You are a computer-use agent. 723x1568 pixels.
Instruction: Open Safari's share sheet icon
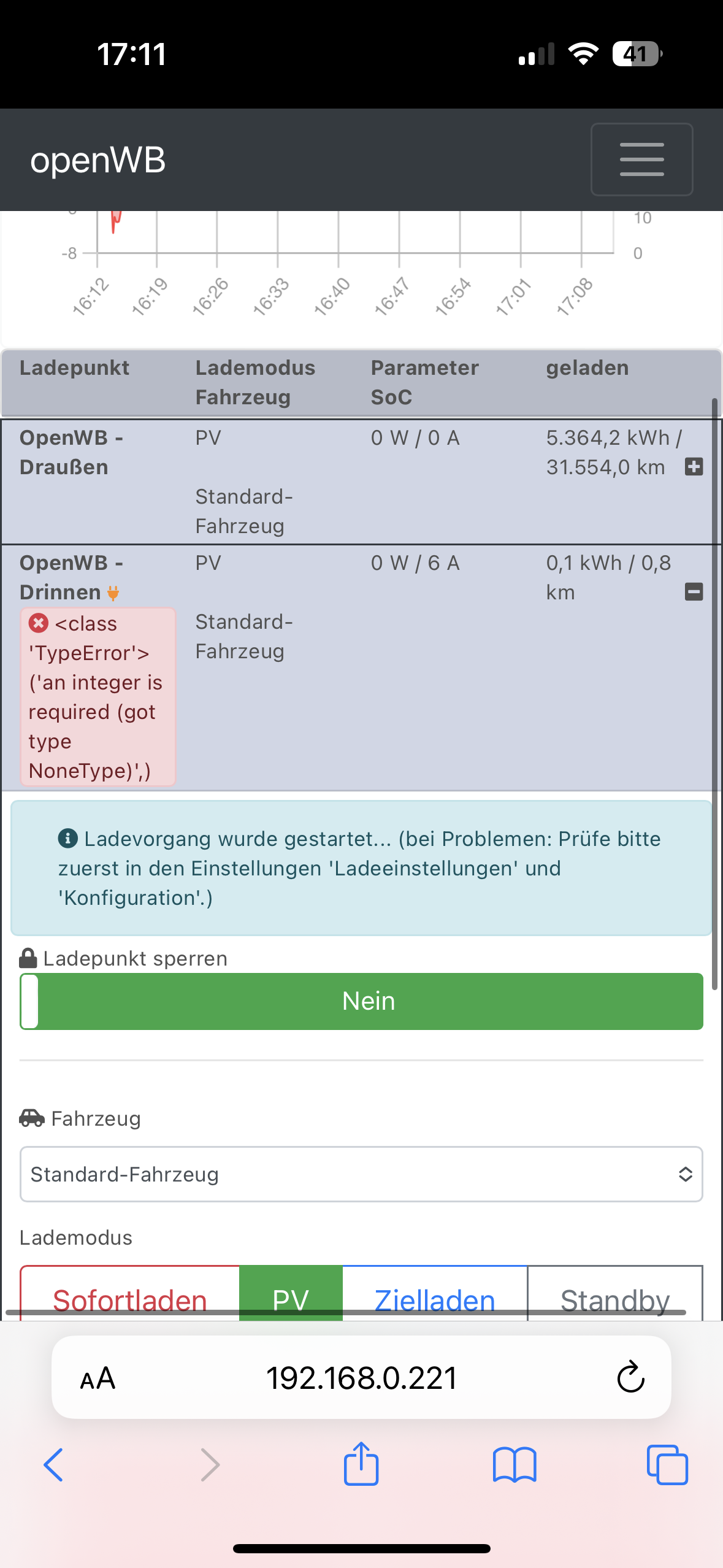pos(361,1464)
